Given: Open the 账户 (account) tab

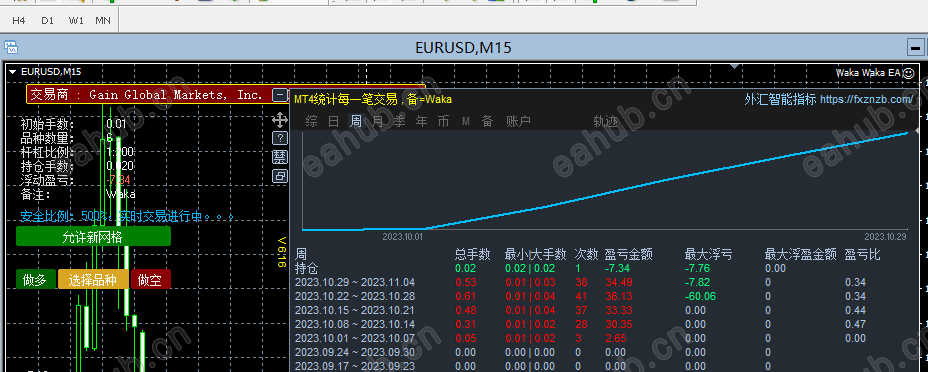Looking at the screenshot, I should click(x=518, y=122).
